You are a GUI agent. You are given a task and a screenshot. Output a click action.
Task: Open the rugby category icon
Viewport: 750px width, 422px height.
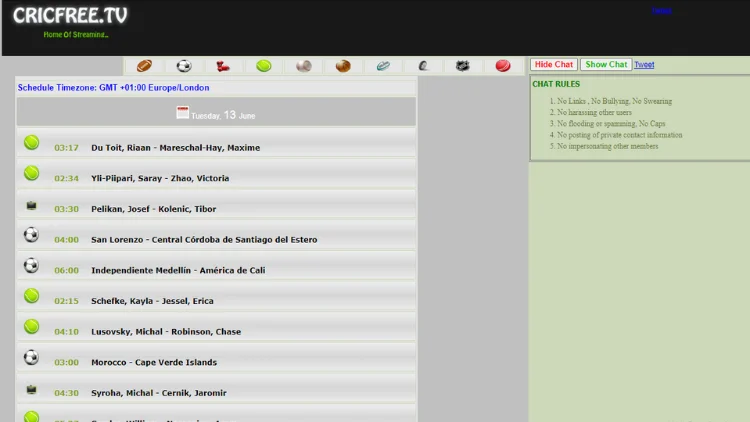pos(383,66)
